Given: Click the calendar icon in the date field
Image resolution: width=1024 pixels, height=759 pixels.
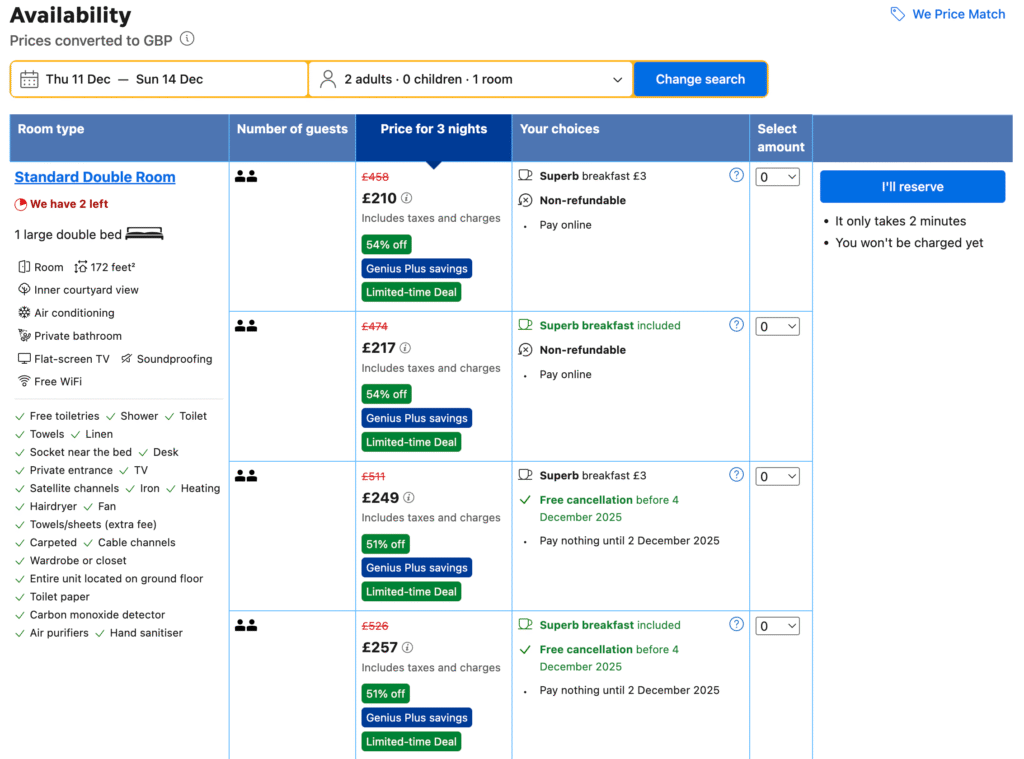Looking at the screenshot, I should pyautogui.click(x=29, y=79).
